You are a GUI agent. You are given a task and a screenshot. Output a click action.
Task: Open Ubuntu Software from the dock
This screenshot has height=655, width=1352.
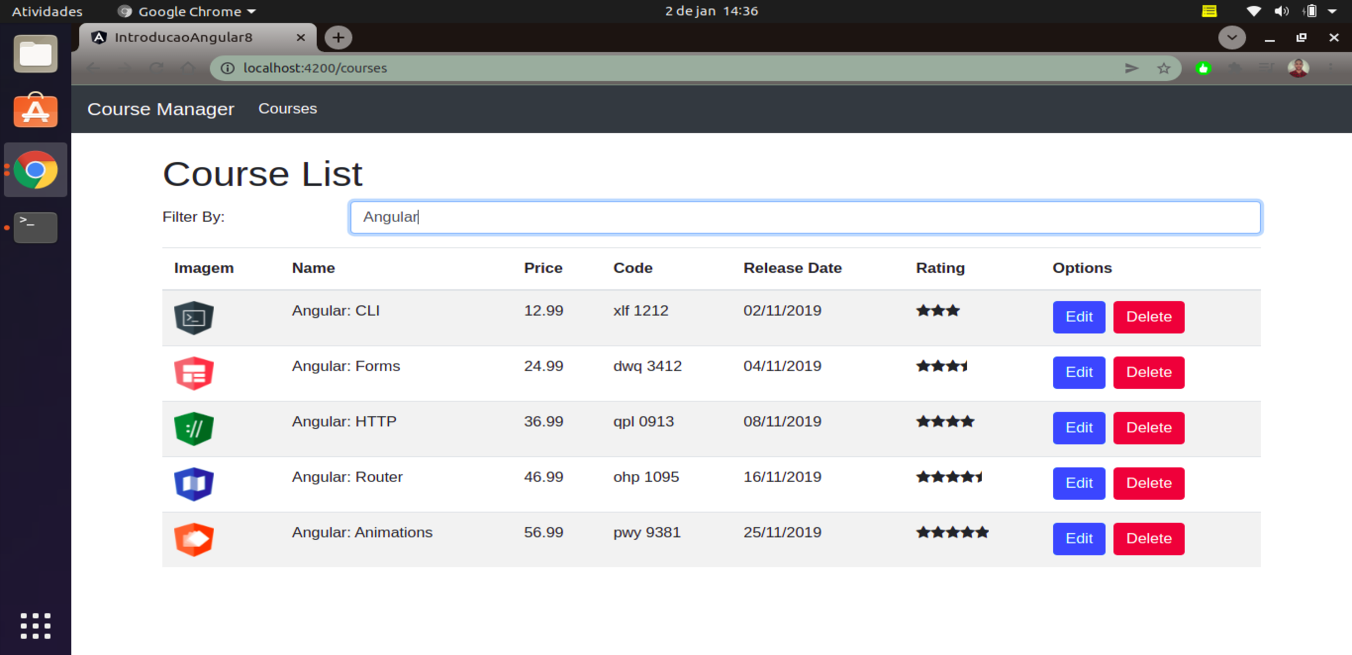pos(36,111)
